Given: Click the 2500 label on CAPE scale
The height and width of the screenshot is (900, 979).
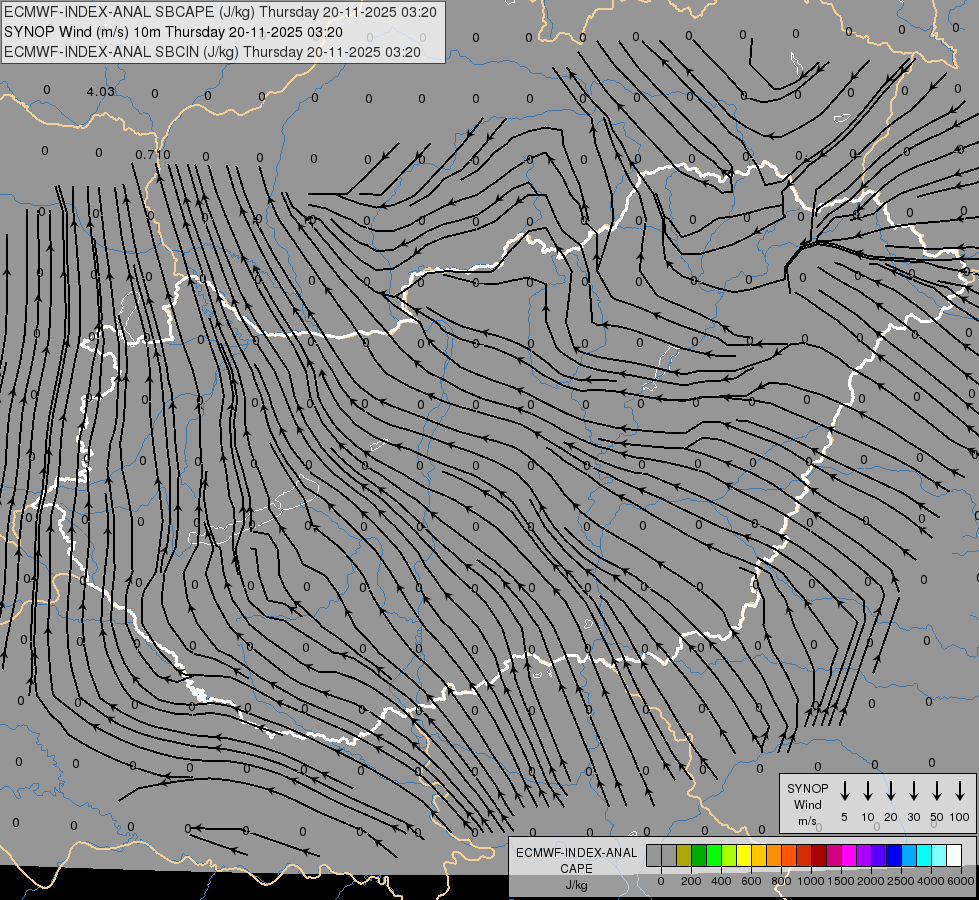Looking at the screenshot, I should point(901,881).
